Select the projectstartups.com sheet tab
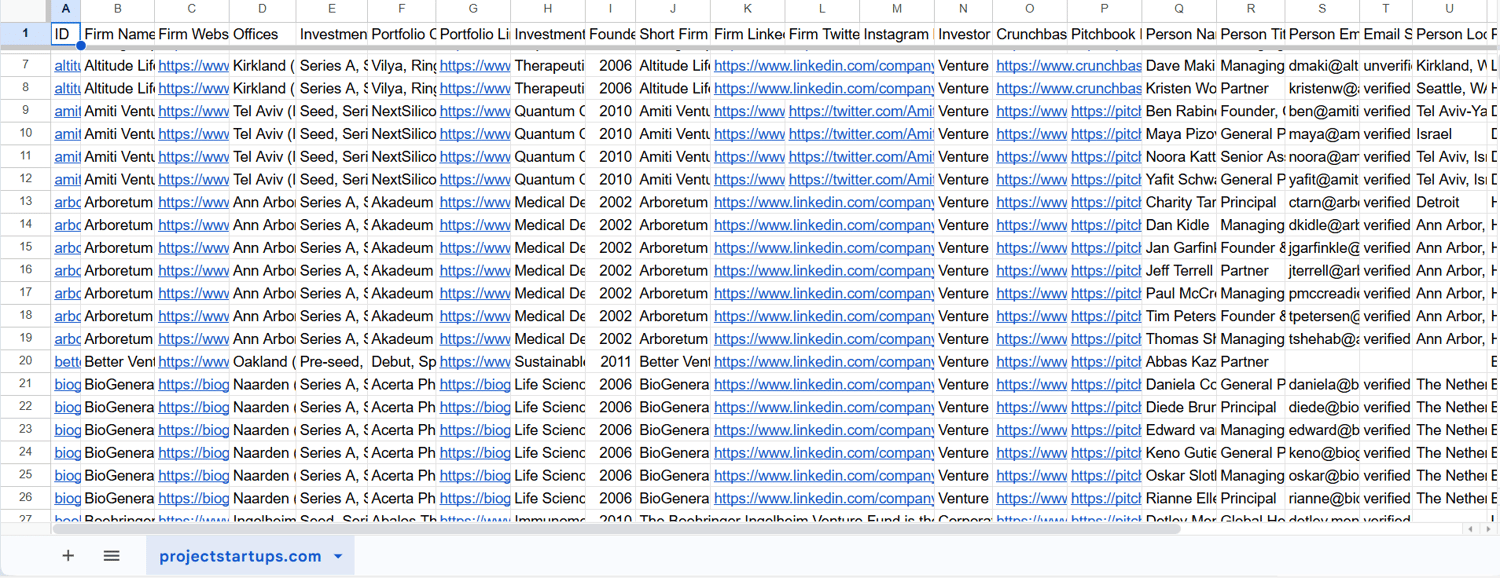This screenshot has width=1500, height=578. click(240, 556)
